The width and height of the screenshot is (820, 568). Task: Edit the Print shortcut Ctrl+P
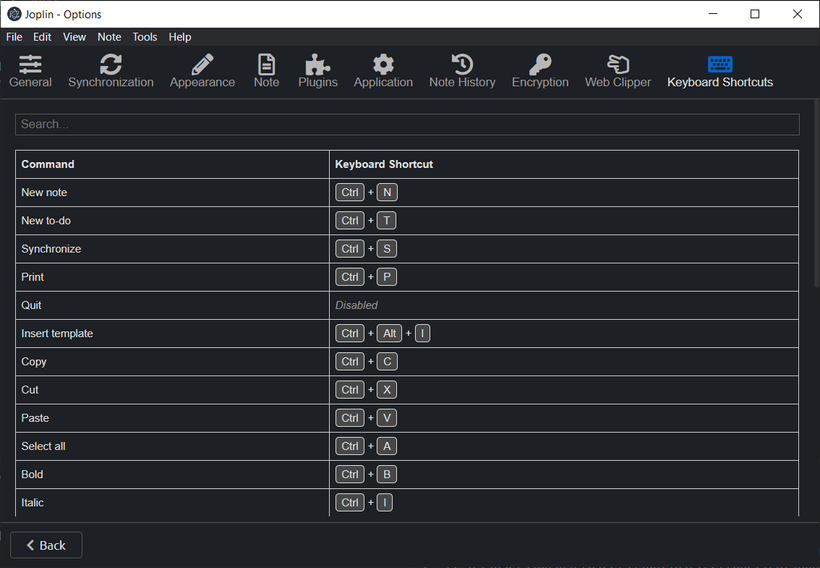pyautogui.click(x=366, y=277)
